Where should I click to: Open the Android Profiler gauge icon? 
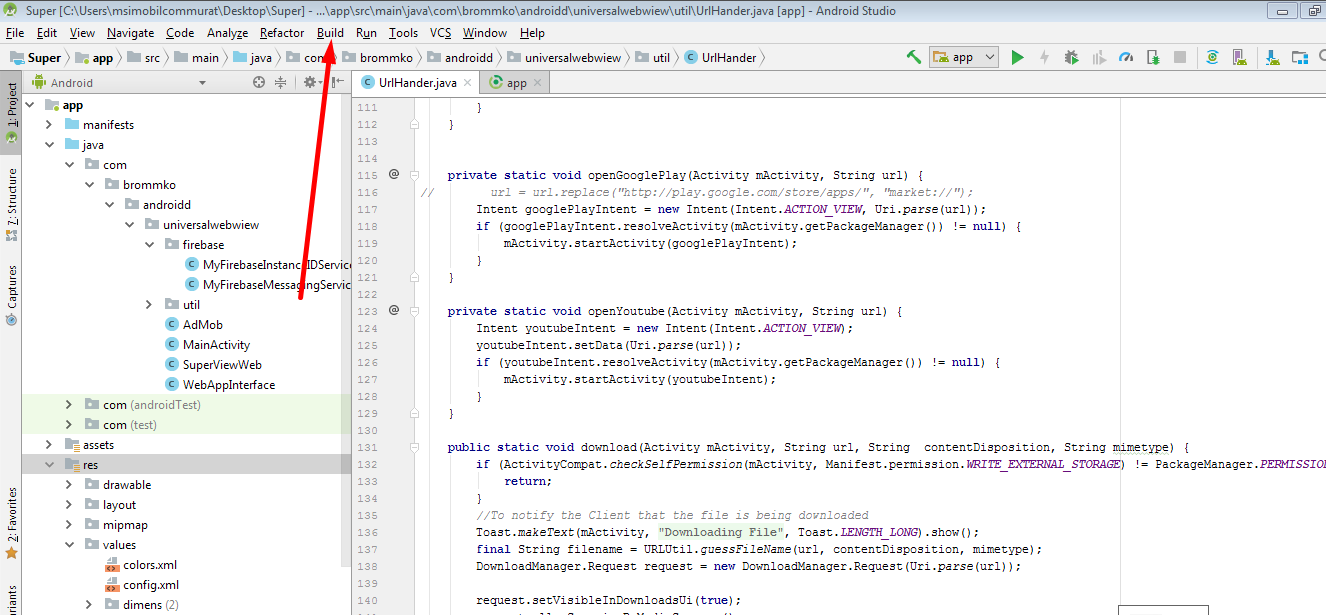coord(1126,57)
